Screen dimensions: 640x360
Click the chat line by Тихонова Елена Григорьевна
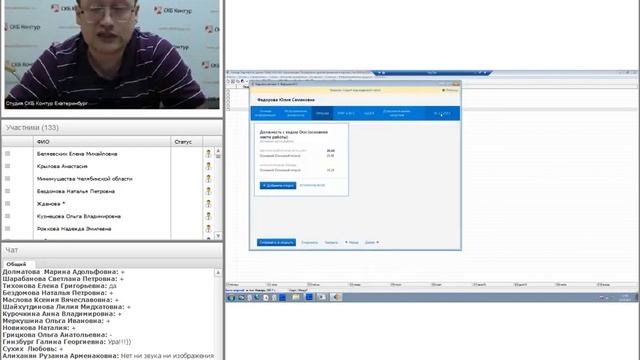tap(60, 286)
